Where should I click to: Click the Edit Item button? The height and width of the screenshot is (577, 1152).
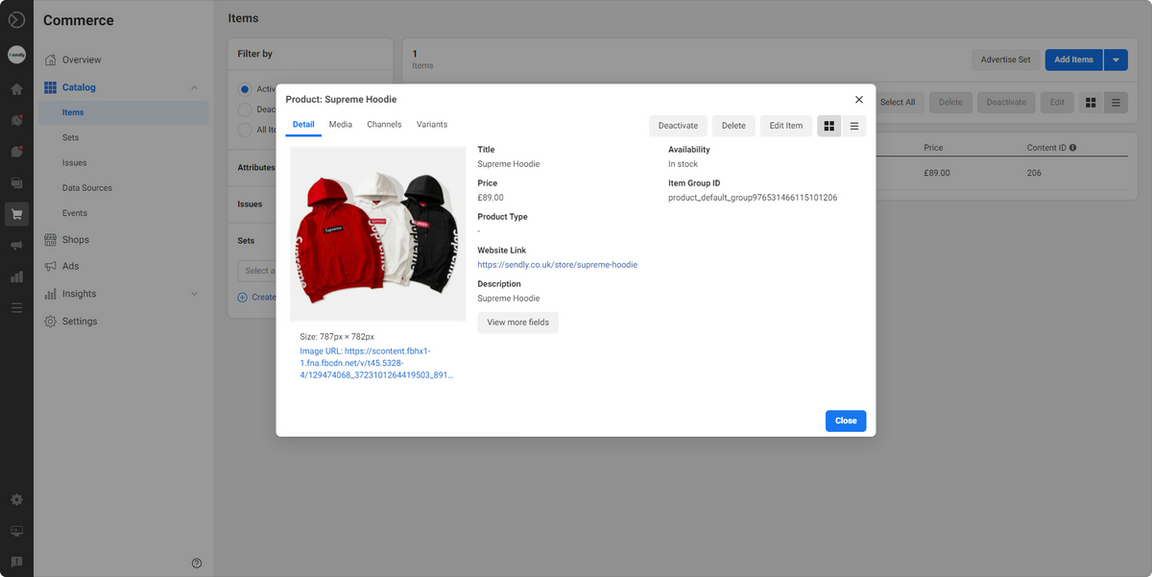786,126
